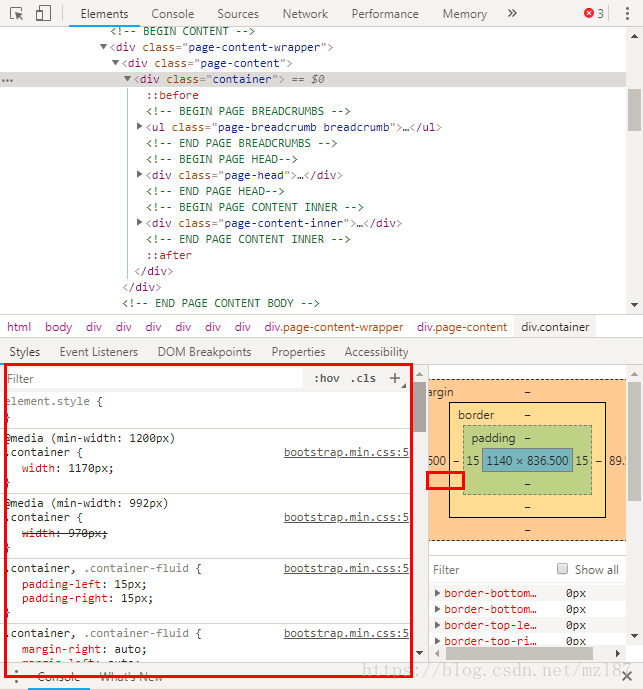Click the red error count indicator
Screen dimensions: 643x690
pos(594,14)
